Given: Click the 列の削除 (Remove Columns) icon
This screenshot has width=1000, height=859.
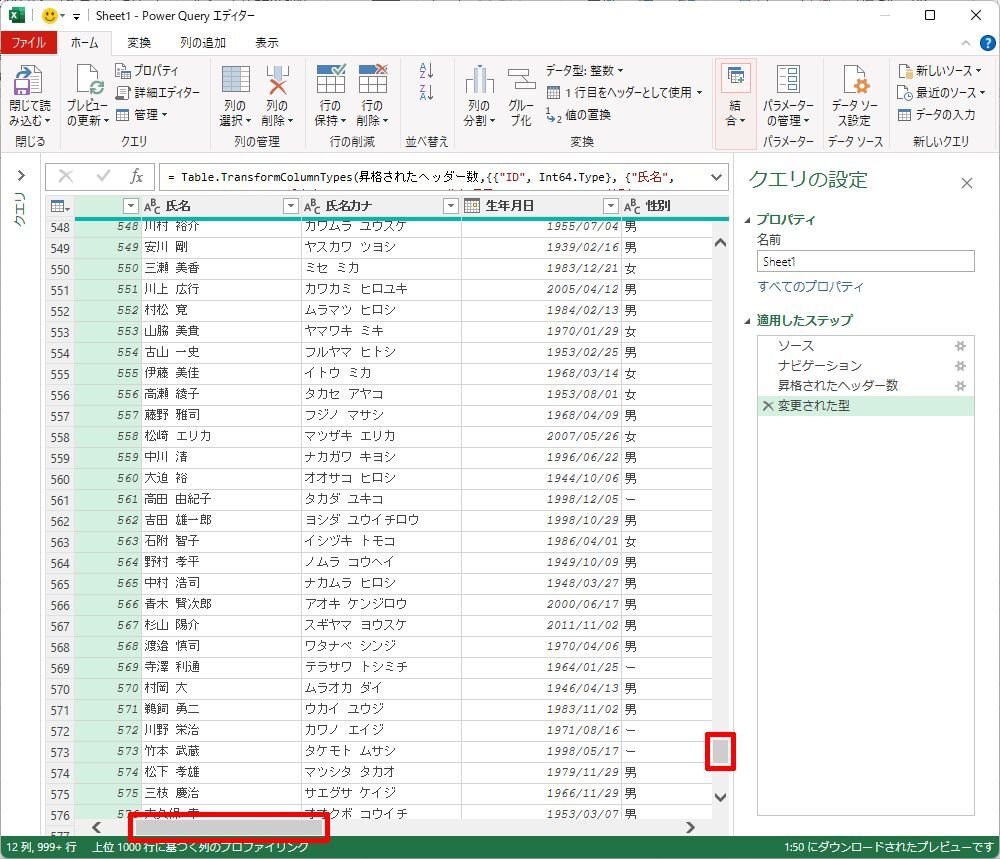Looking at the screenshot, I should tap(277, 82).
